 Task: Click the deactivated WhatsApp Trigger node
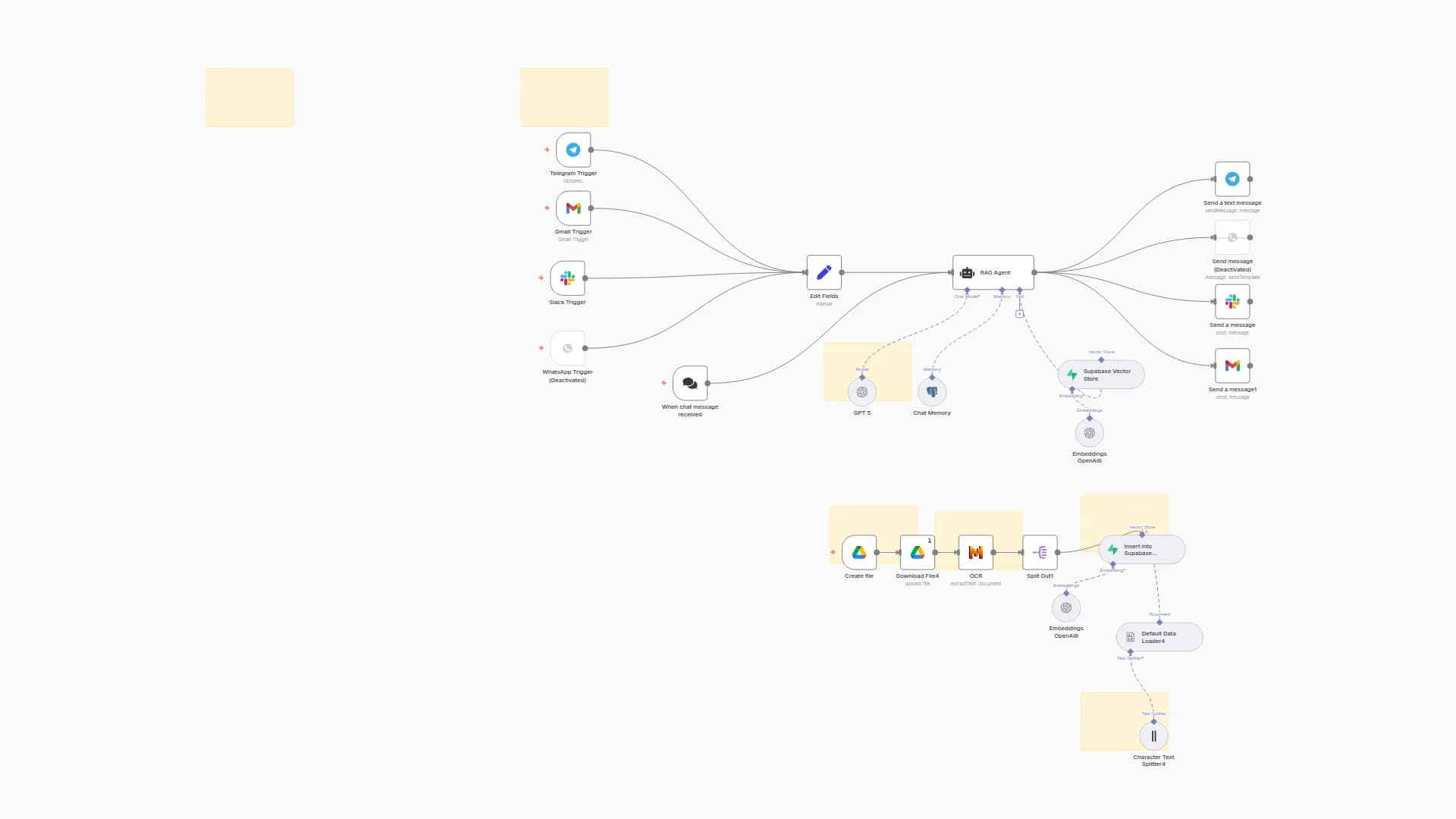(567, 348)
